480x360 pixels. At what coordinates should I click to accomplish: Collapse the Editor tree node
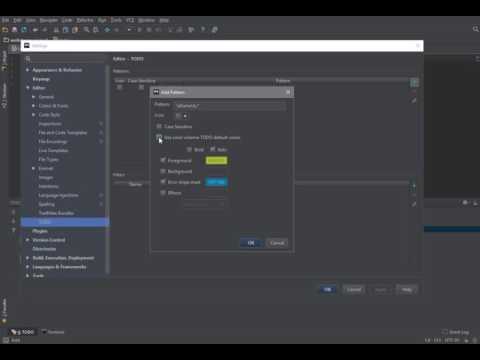(28, 88)
